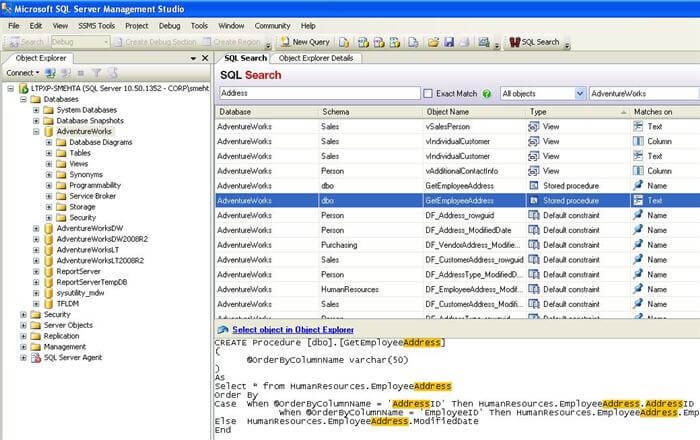The height and width of the screenshot is (440, 700).
Task: Click the Analysis Services MDX Query icon
Action: [363, 42]
